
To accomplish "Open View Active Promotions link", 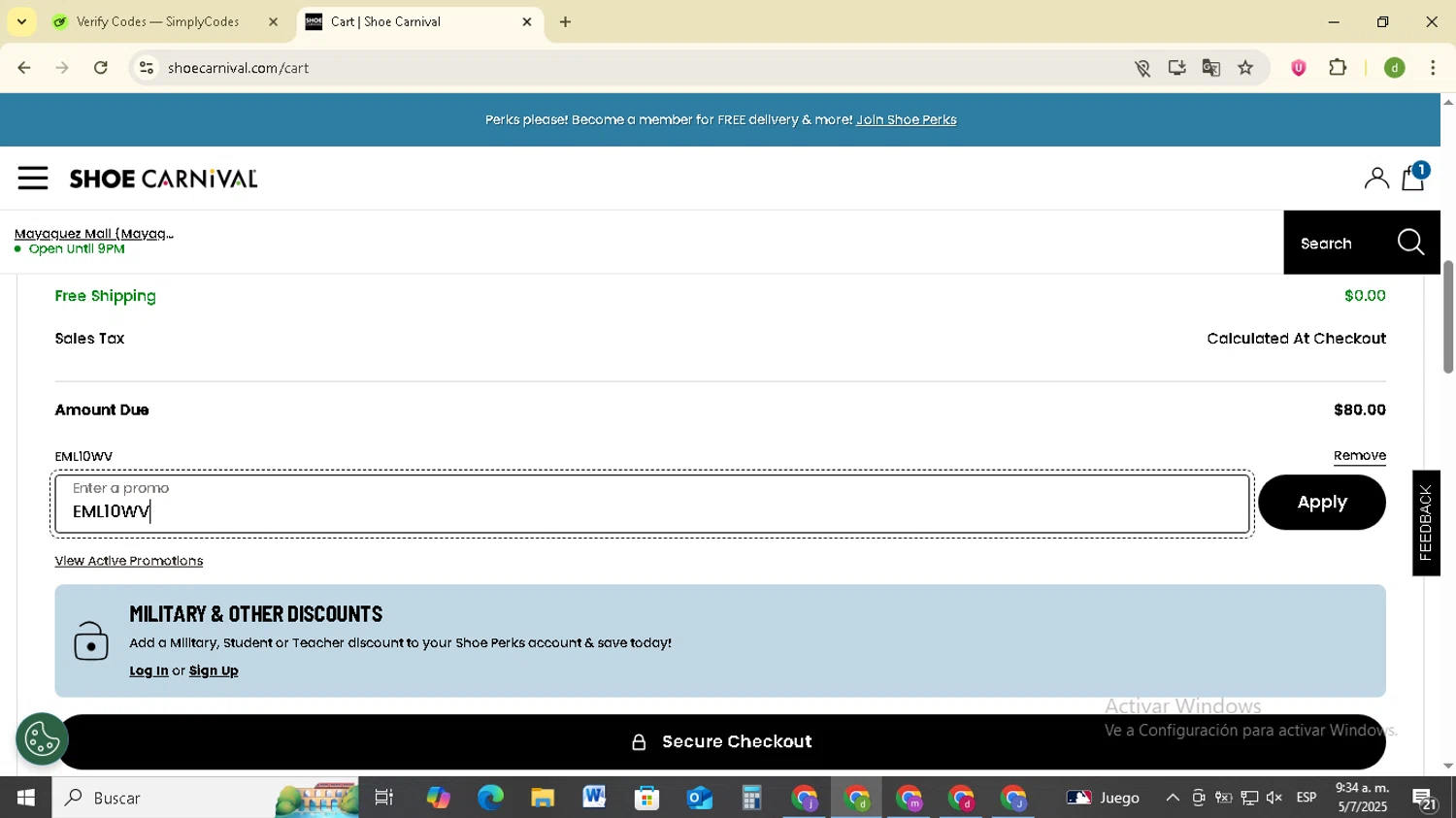I will 129,561.
